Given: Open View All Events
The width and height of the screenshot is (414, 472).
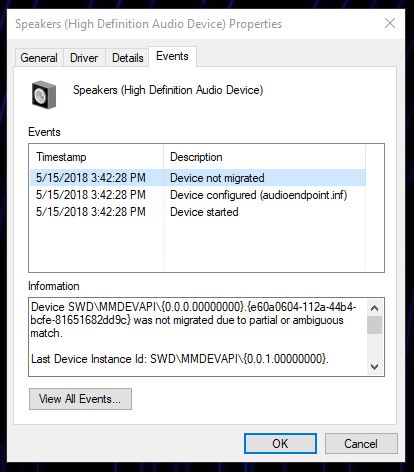Looking at the screenshot, I should pos(80,399).
